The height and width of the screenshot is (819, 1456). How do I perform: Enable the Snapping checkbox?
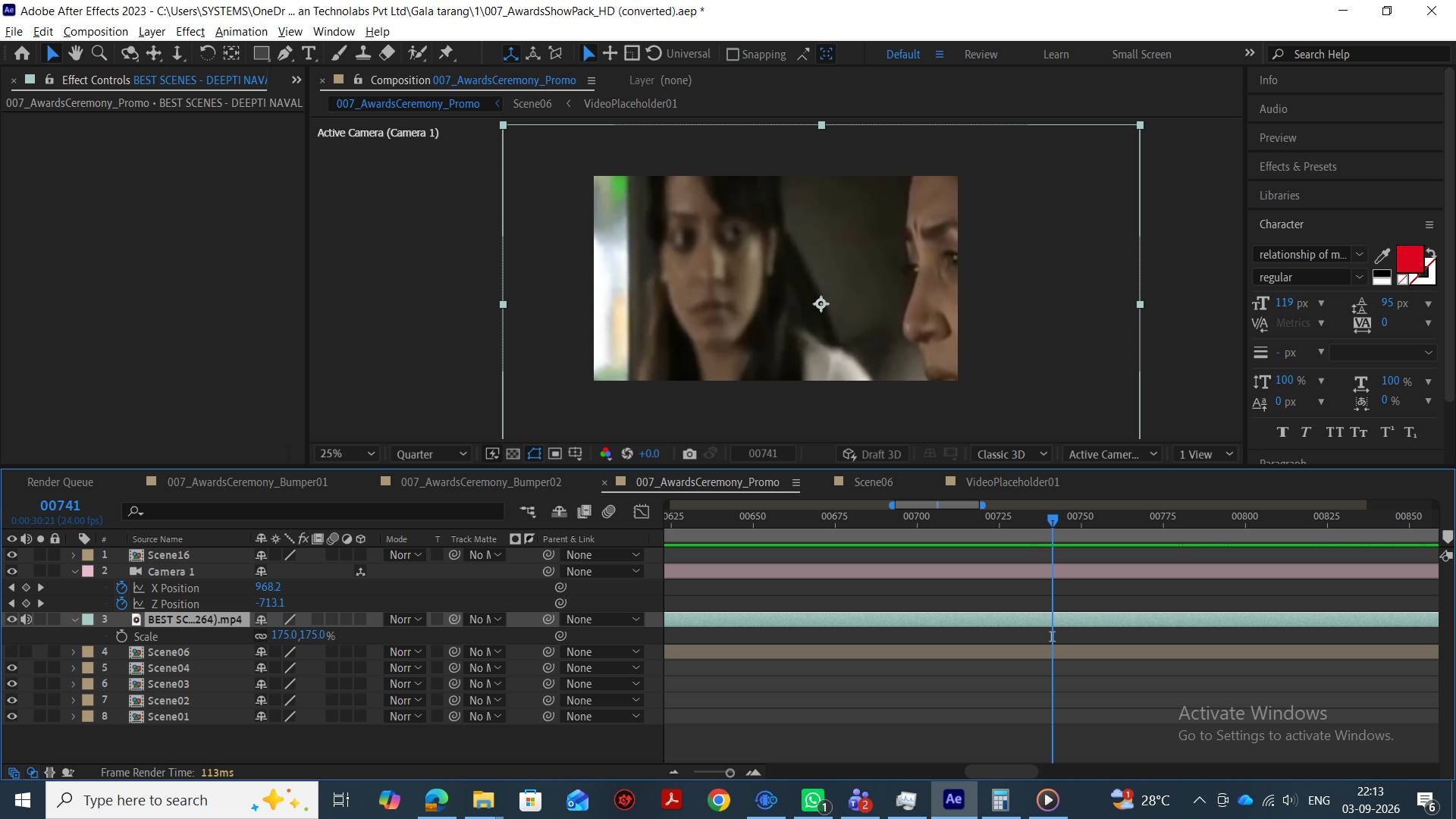click(x=733, y=55)
